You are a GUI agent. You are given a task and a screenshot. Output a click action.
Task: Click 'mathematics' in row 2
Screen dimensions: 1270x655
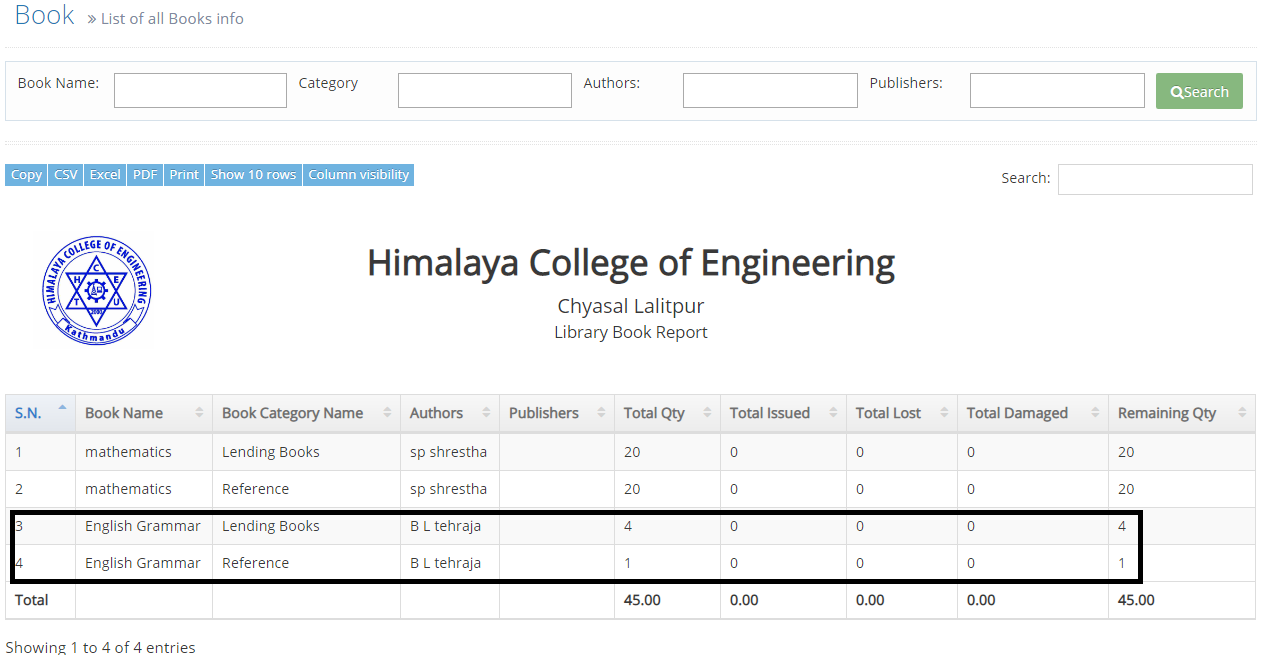(x=128, y=489)
